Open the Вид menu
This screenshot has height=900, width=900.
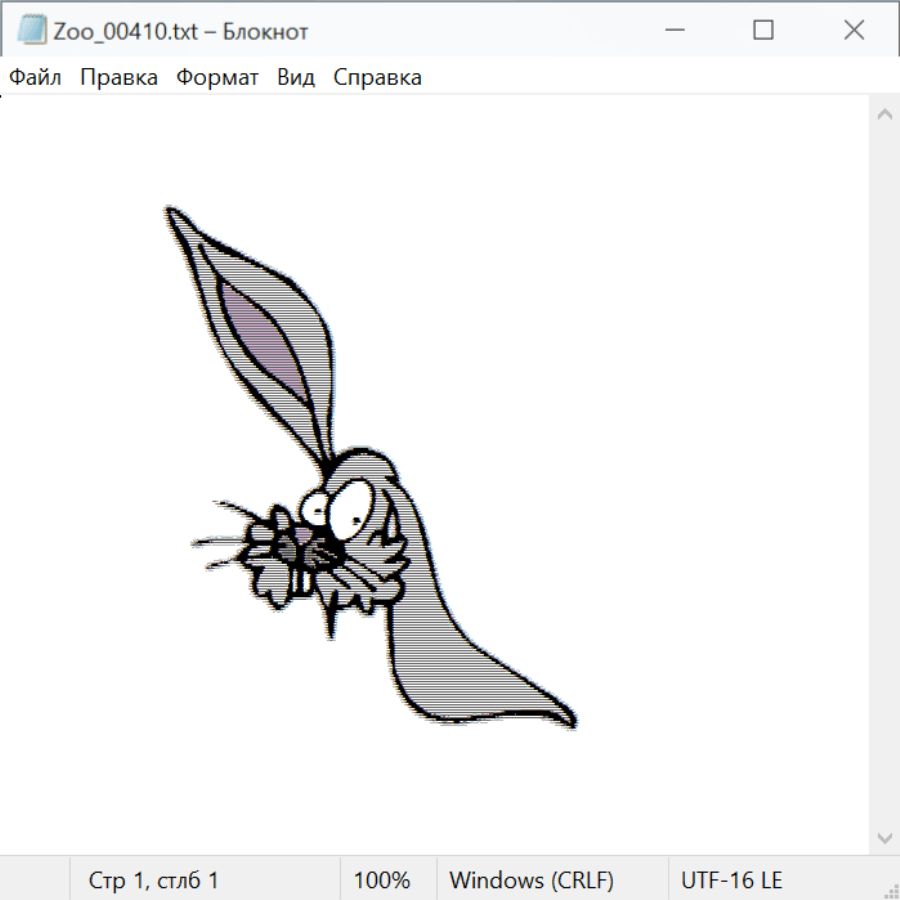tap(295, 78)
